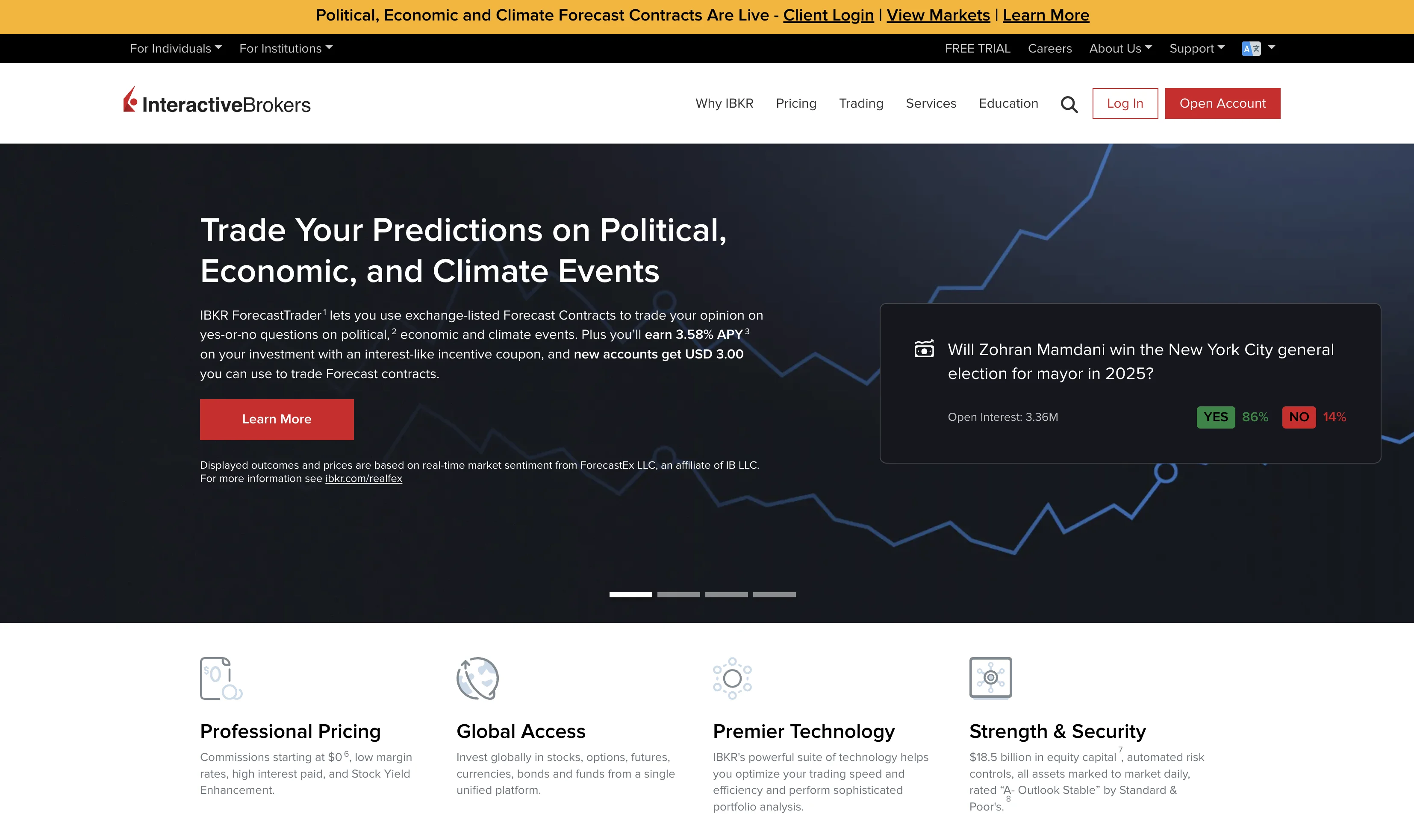Screen dimensions: 1414x840
Task: Click the red Open Account button
Action: point(1222,103)
